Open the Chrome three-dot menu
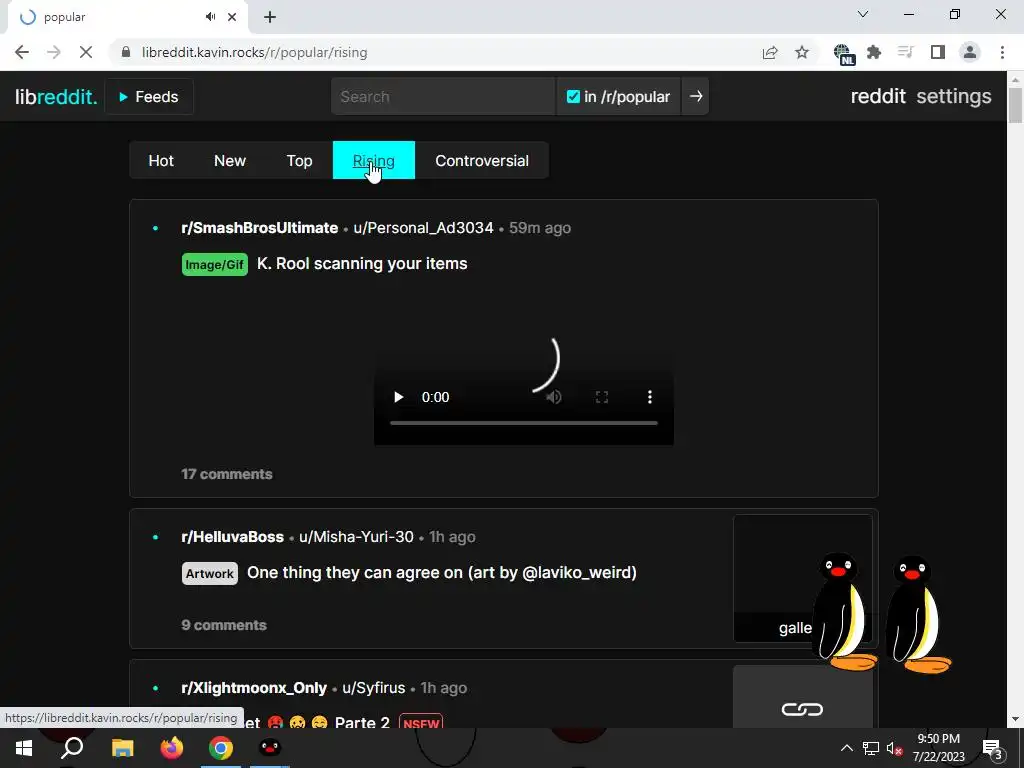Viewport: 1024px width, 768px height. [1002, 52]
